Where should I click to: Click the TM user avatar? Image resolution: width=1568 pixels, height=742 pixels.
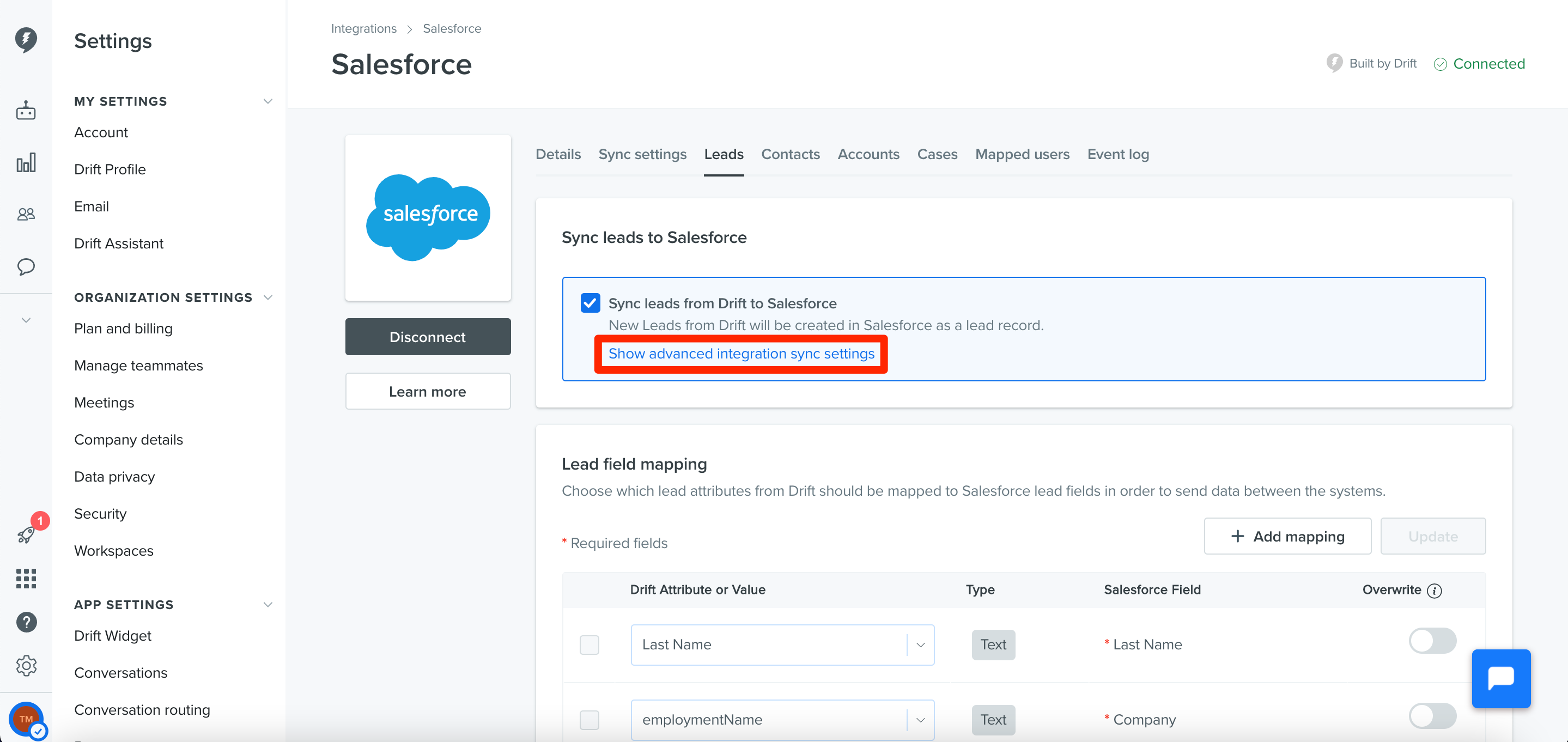(x=26, y=719)
